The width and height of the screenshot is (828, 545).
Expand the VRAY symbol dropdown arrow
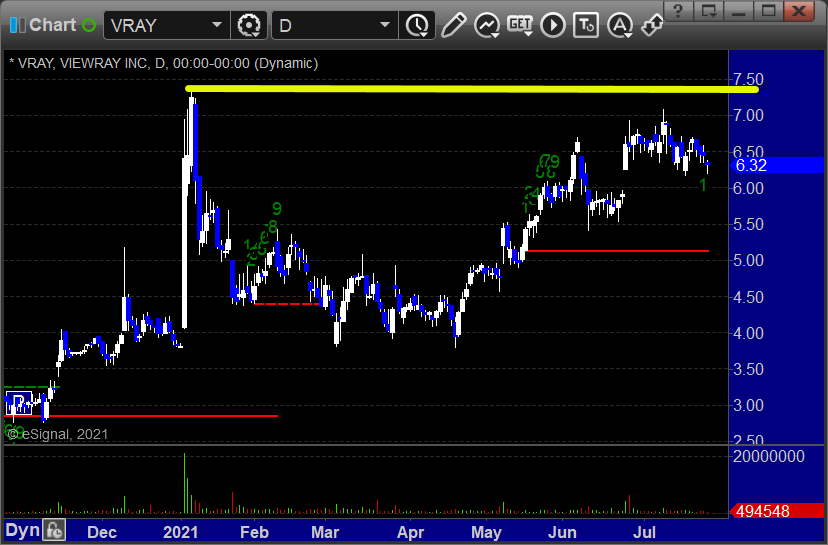[x=217, y=25]
